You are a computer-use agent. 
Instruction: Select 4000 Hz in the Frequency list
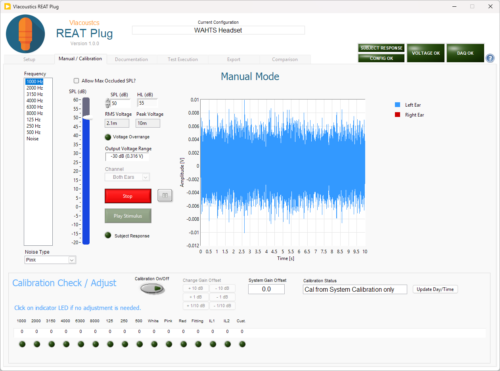point(35,101)
